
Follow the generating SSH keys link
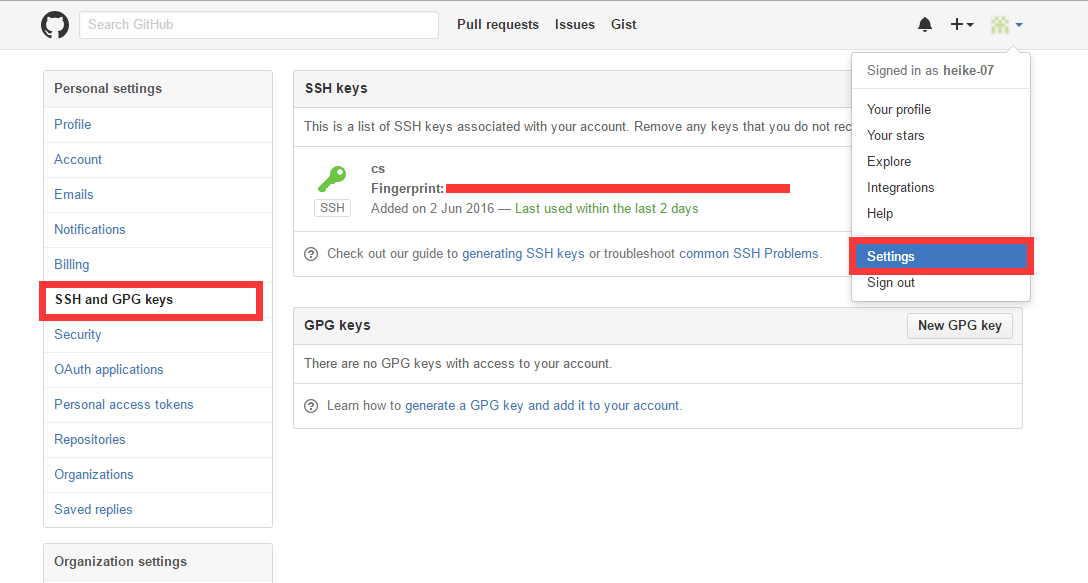523,254
